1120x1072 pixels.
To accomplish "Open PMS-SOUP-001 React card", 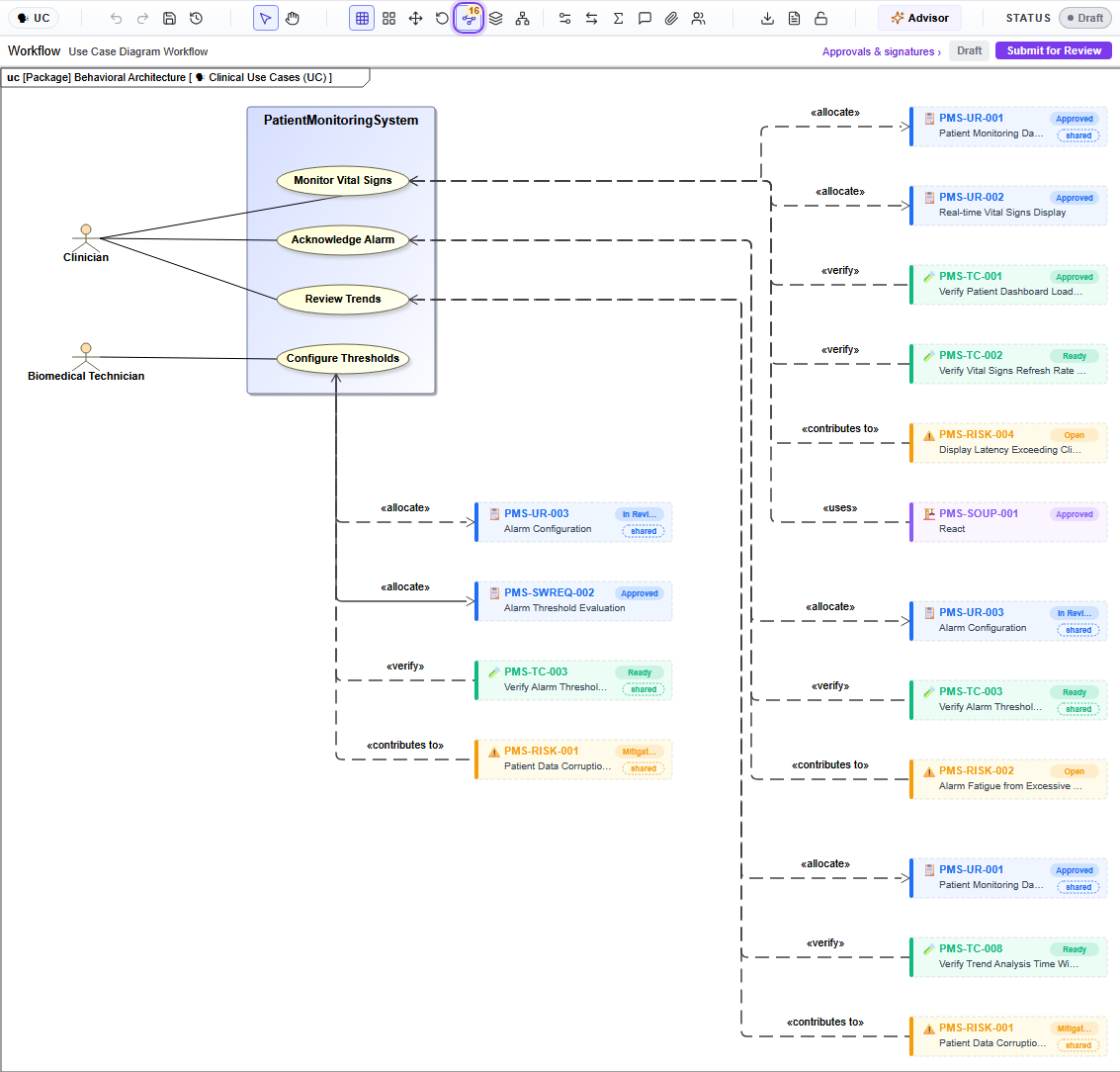I will (x=1008, y=522).
